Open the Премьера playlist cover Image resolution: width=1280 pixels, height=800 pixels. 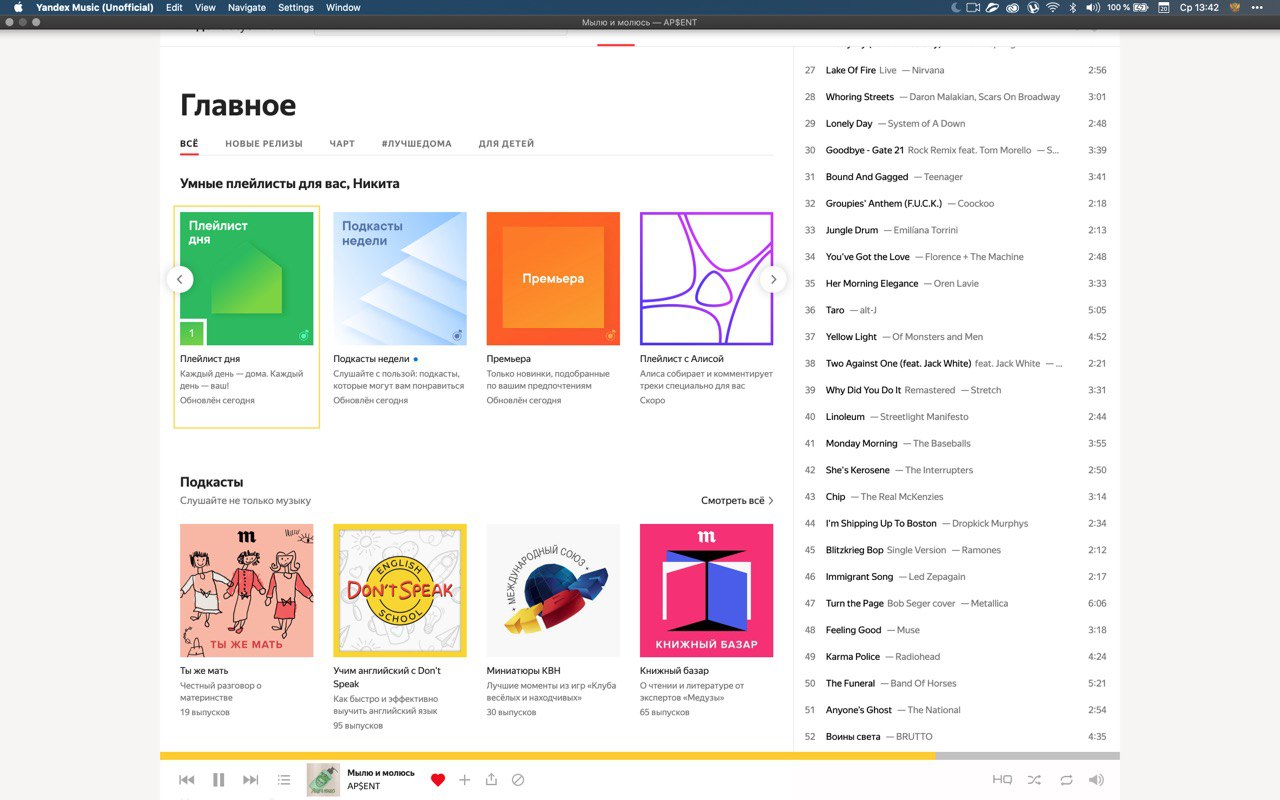553,278
